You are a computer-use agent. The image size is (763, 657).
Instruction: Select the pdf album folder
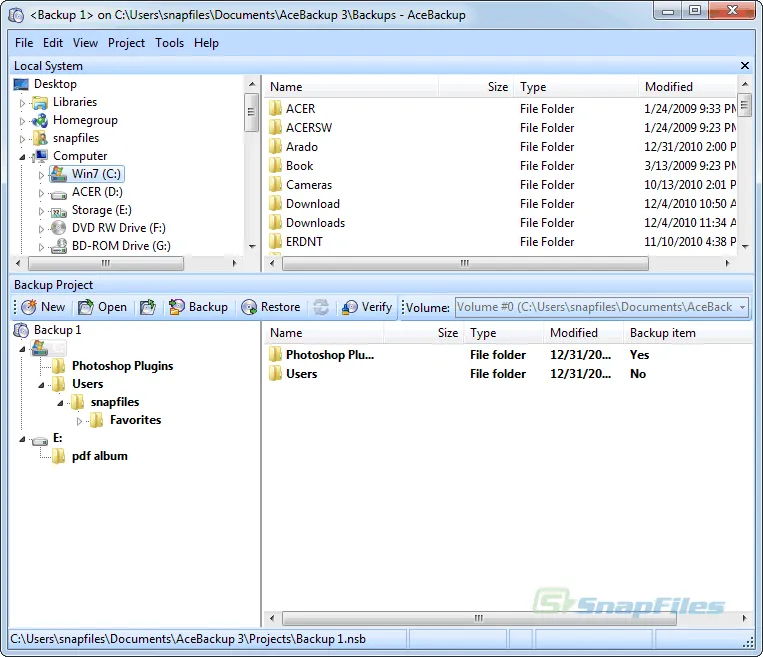(x=99, y=456)
